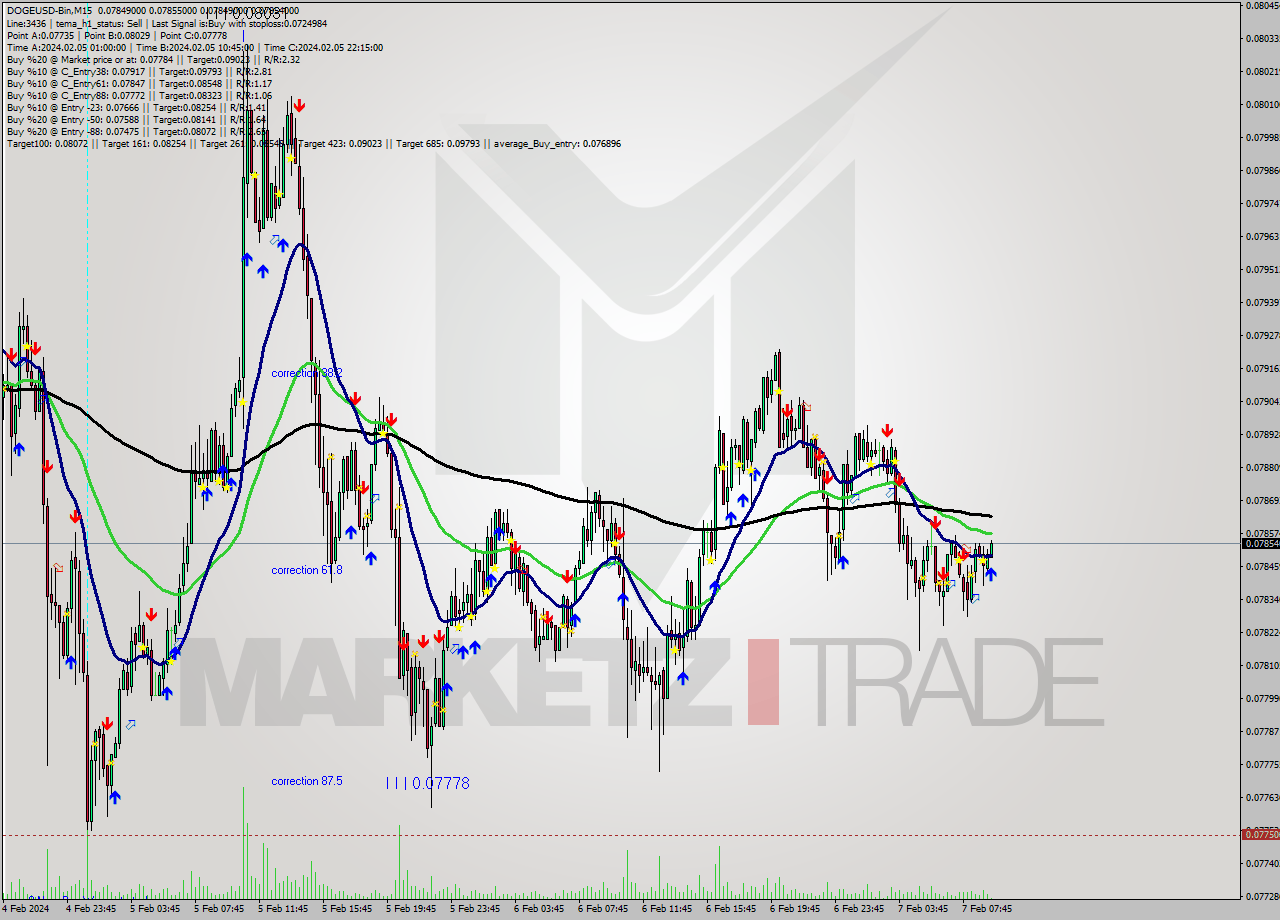
Task: Click the 5 Feb 19:45 time label
Action: coord(411,909)
